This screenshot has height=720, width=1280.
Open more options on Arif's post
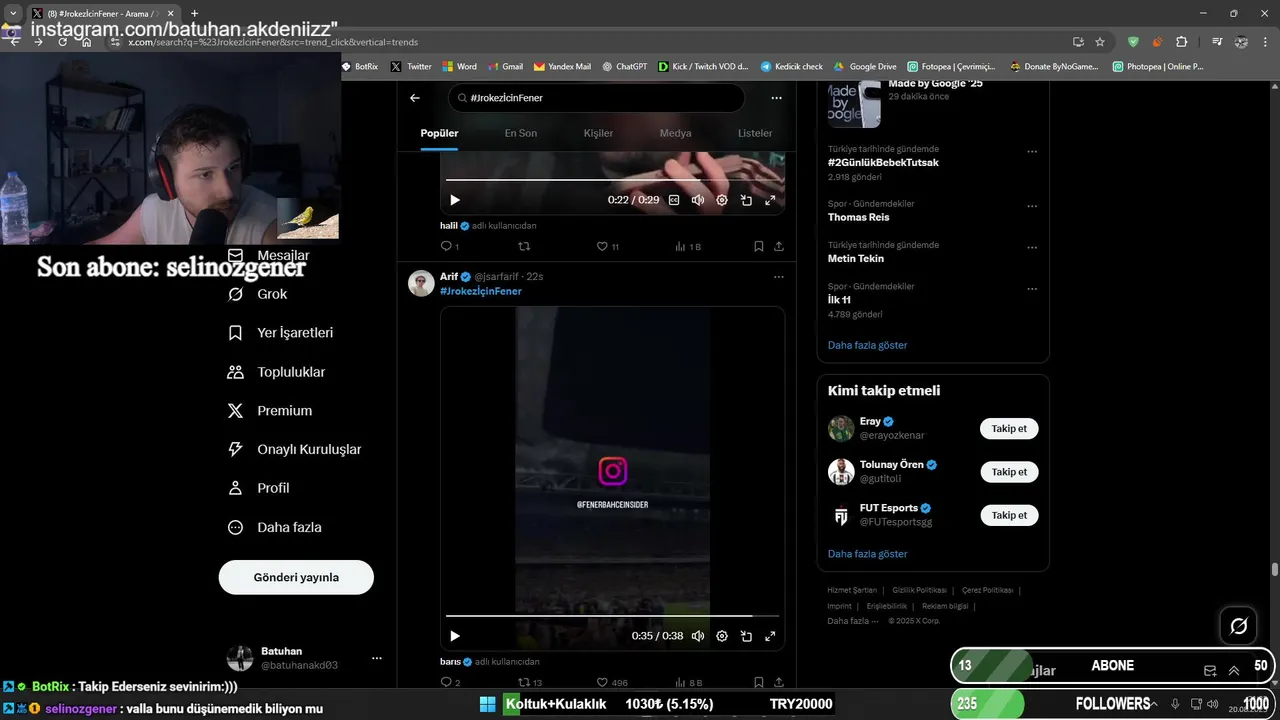(779, 277)
